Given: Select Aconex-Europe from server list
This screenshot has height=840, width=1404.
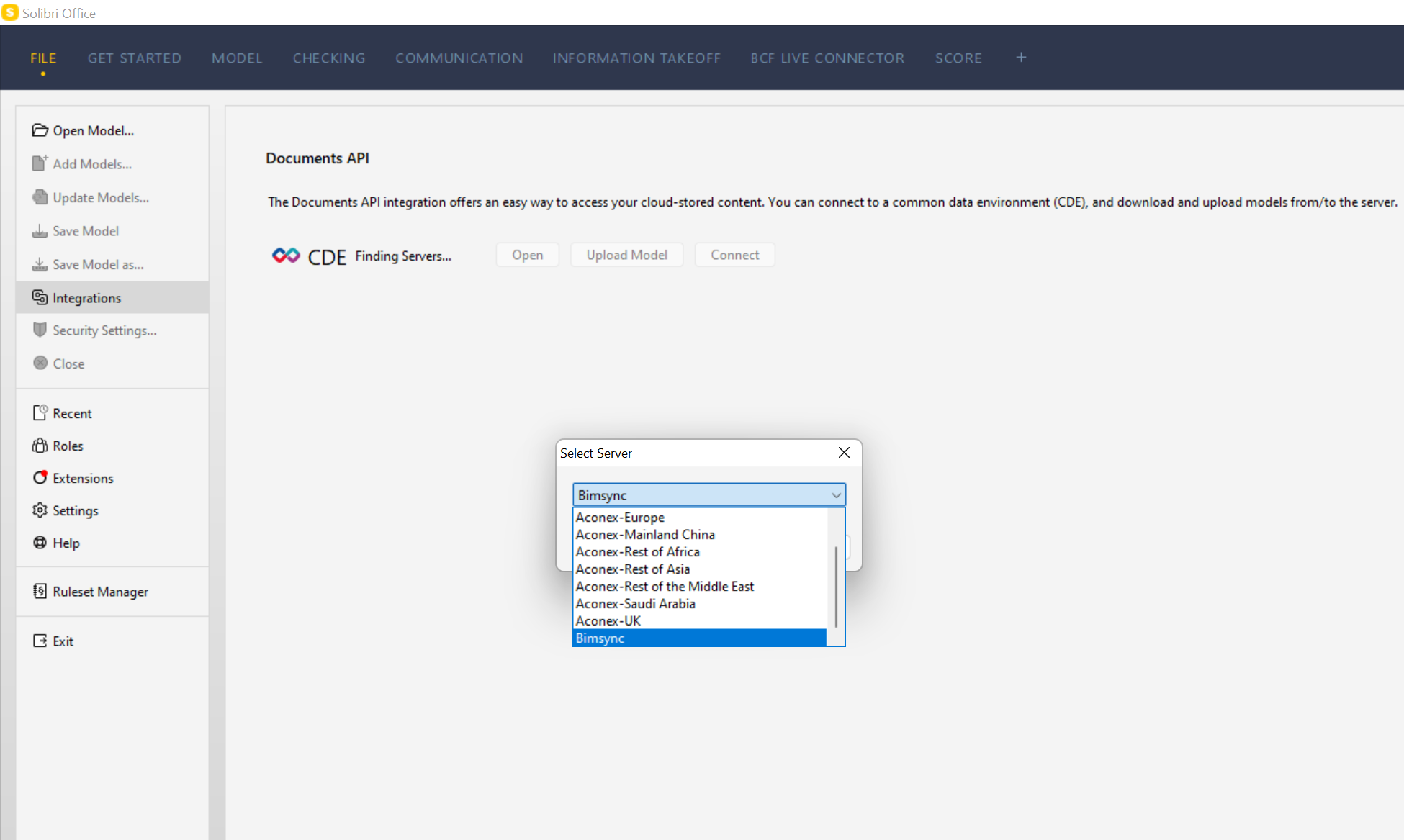Looking at the screenshot, I should (x=700, y=517).
